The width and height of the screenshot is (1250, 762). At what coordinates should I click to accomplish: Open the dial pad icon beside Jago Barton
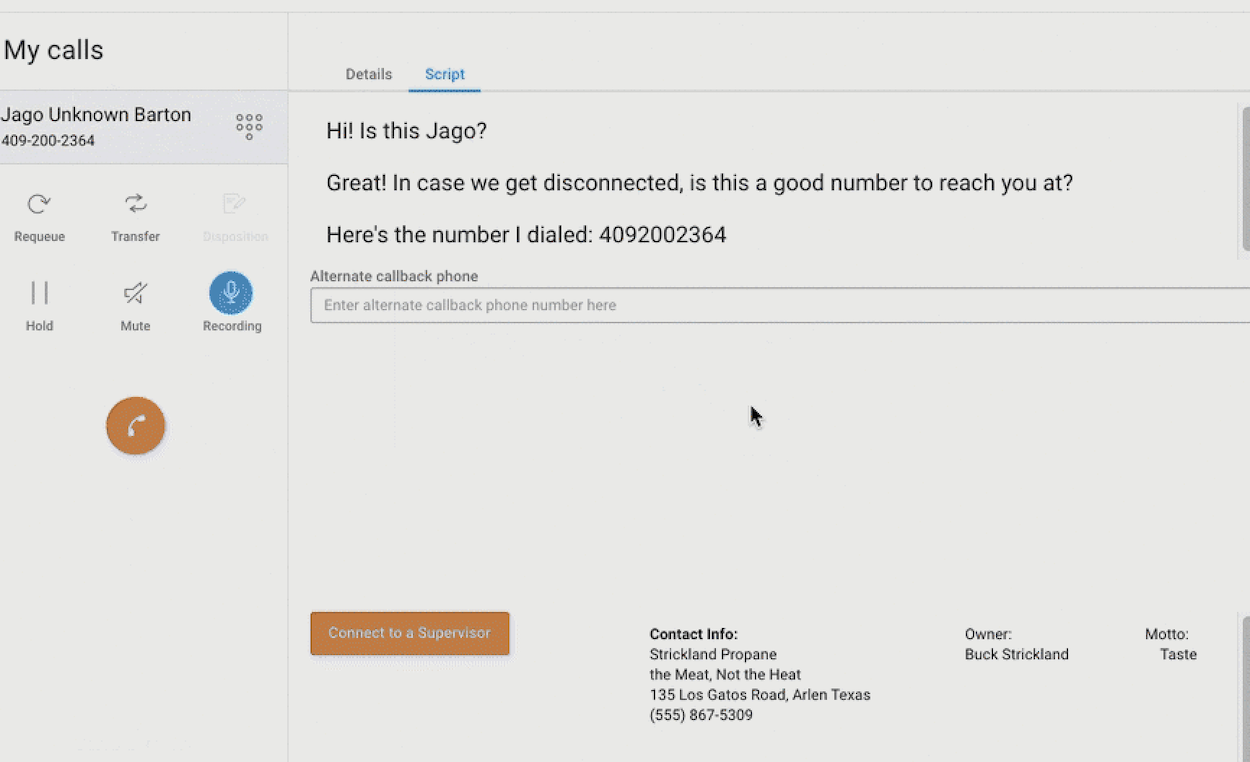pyautogui.click(x=249, y=125)
